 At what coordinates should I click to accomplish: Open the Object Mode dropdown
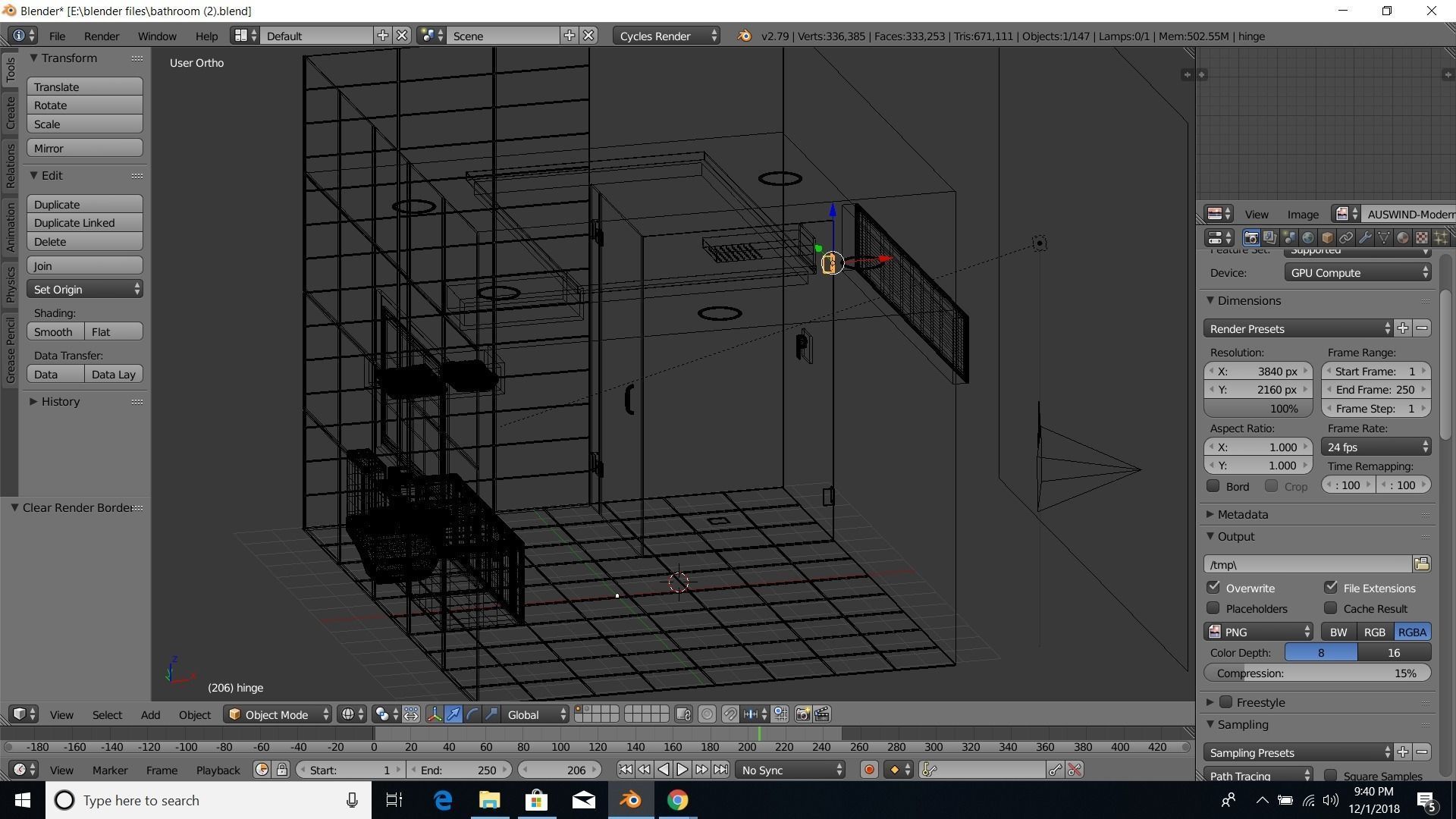(278, 714)
